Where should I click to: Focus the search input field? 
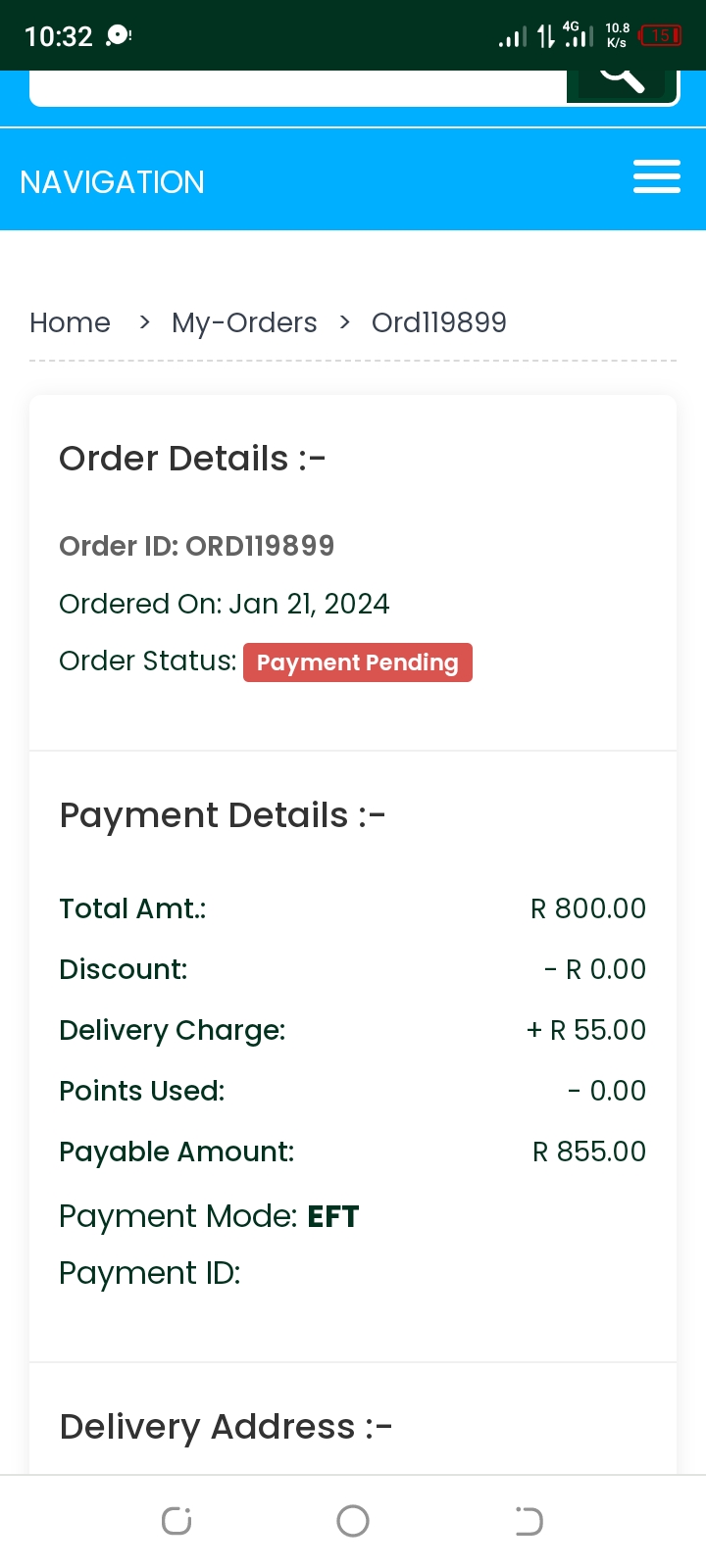[294, 86]
